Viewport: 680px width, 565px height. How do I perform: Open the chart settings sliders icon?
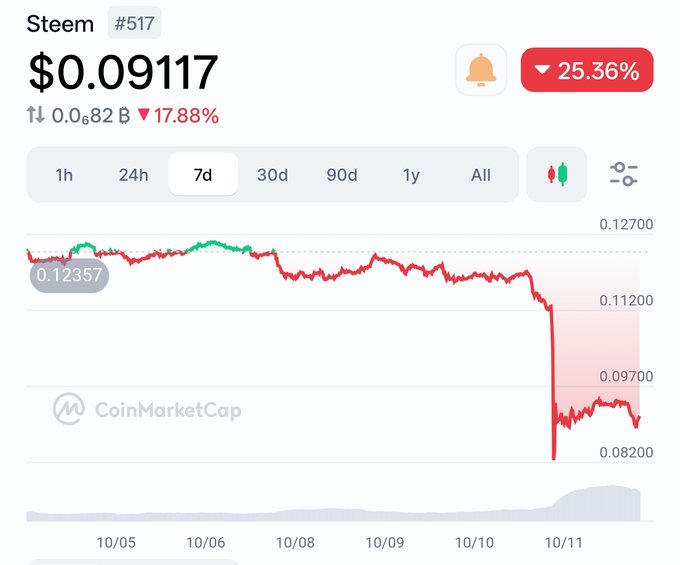pos(624,175)
